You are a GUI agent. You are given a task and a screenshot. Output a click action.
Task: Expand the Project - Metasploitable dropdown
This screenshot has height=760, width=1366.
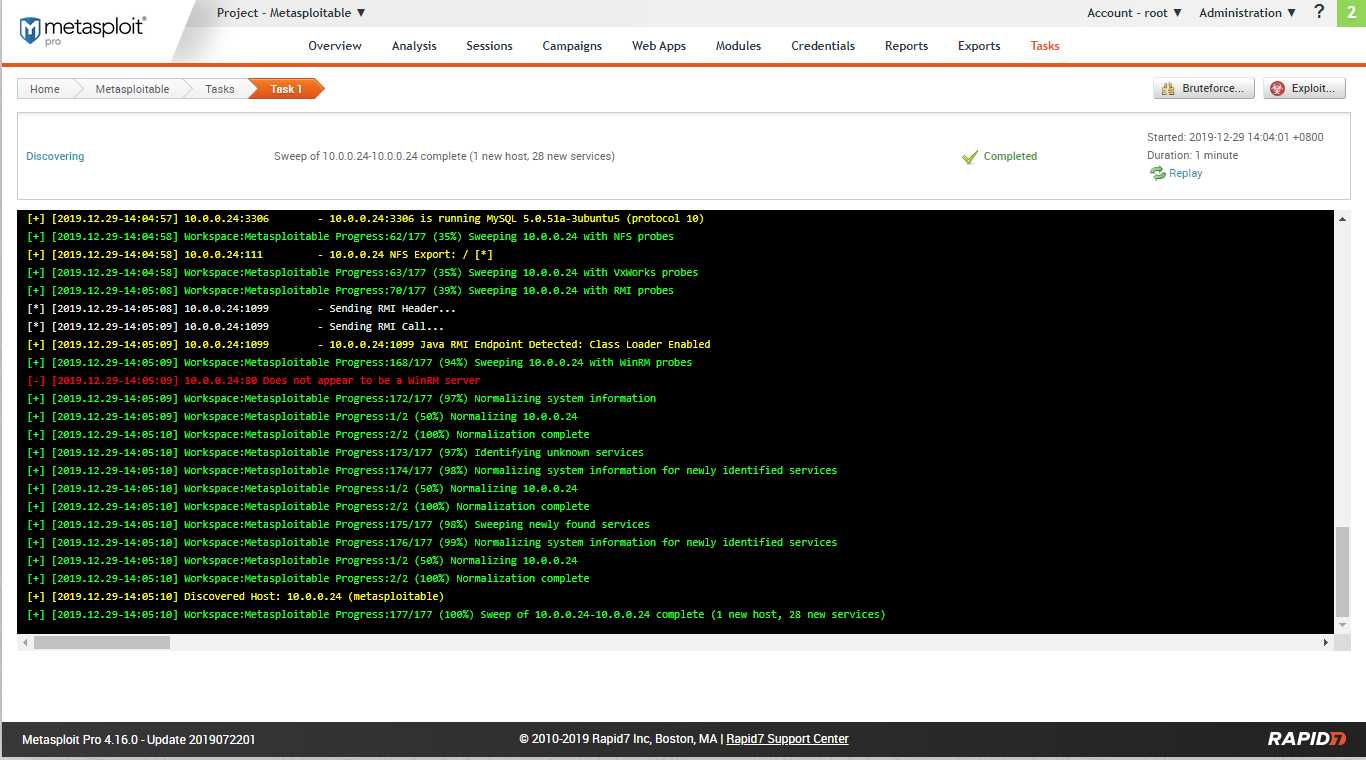pyautogui.click(x=291, y=13)
